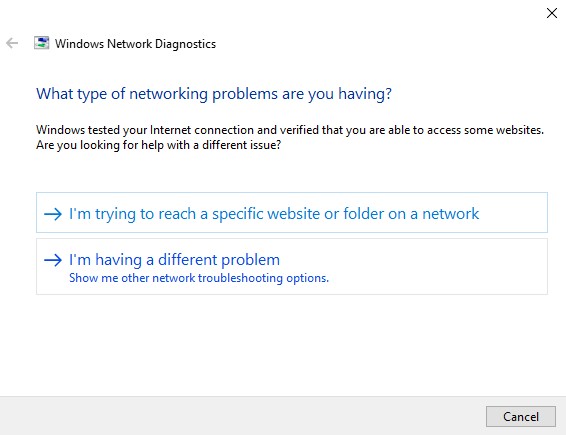The image size is (566, 435).
Task: Click the words "folder on a network"
Action: [411, 214]
